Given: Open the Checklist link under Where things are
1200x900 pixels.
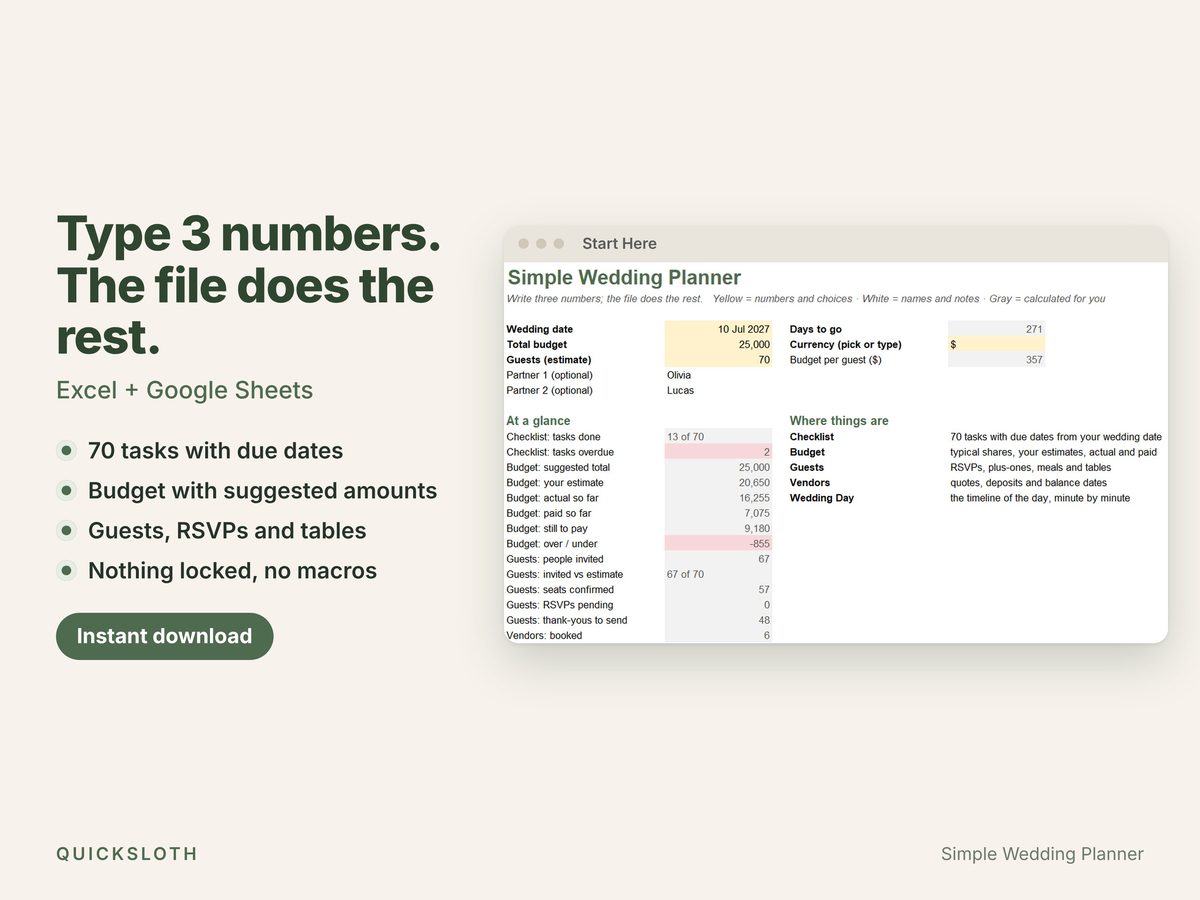Looking at the screenshot, I should tap(812, 437).
